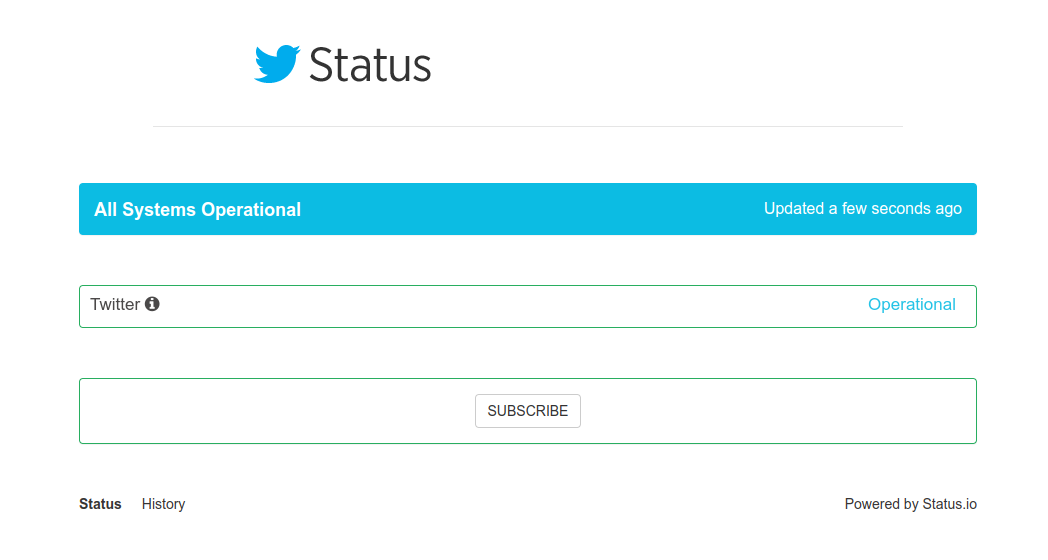Follow the Powered by Status.io link
Screen dimensions: 1048x560
pyautogui.click(x=910, y=504)
